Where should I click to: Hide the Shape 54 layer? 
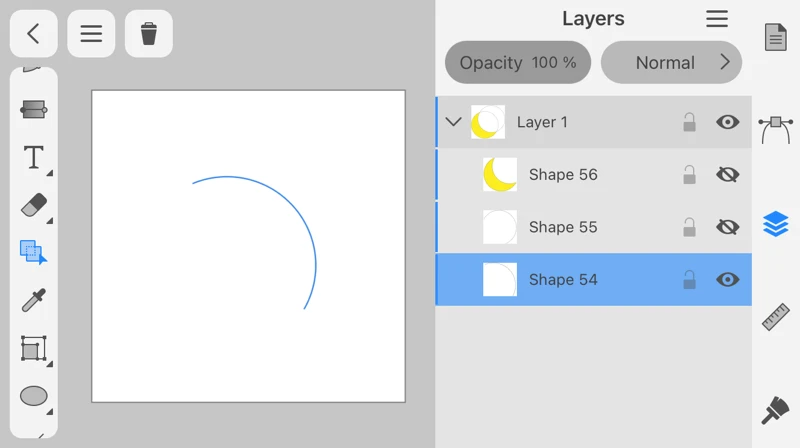point(727,280)
